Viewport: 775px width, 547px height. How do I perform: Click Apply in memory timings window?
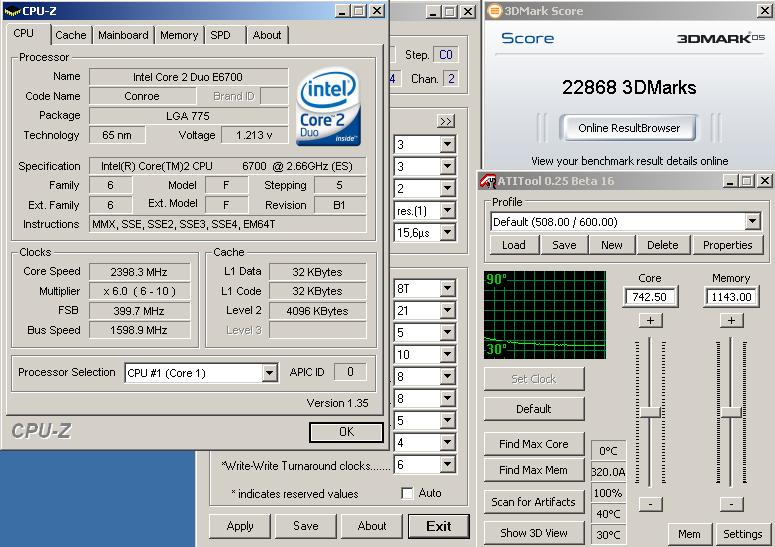coord(240,526)
